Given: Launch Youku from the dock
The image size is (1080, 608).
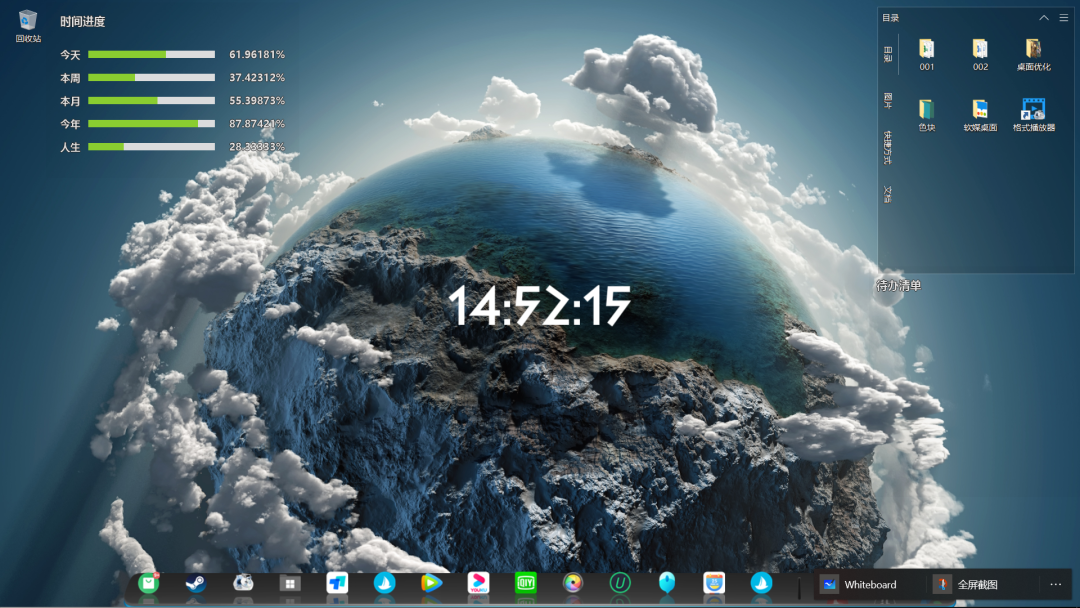Looking at the screenshot, I should 478,584.
